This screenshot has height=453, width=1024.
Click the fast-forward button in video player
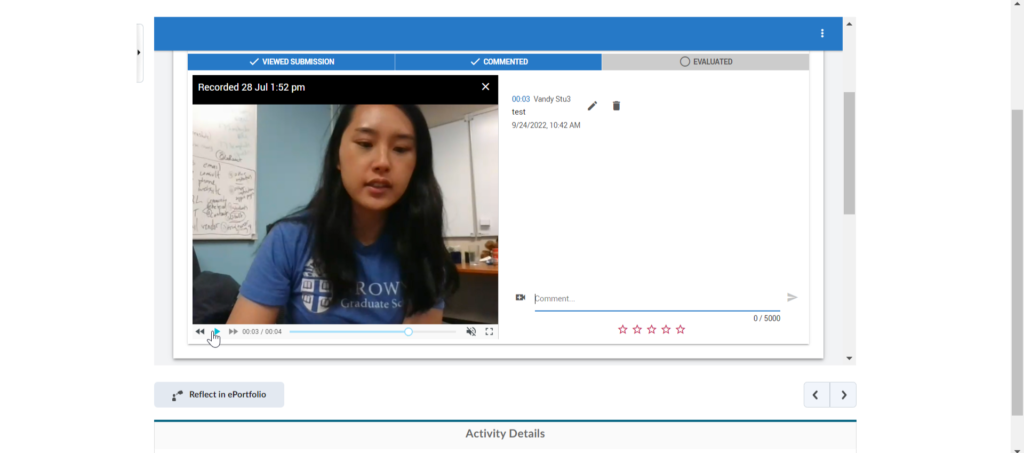click(233, 331)
